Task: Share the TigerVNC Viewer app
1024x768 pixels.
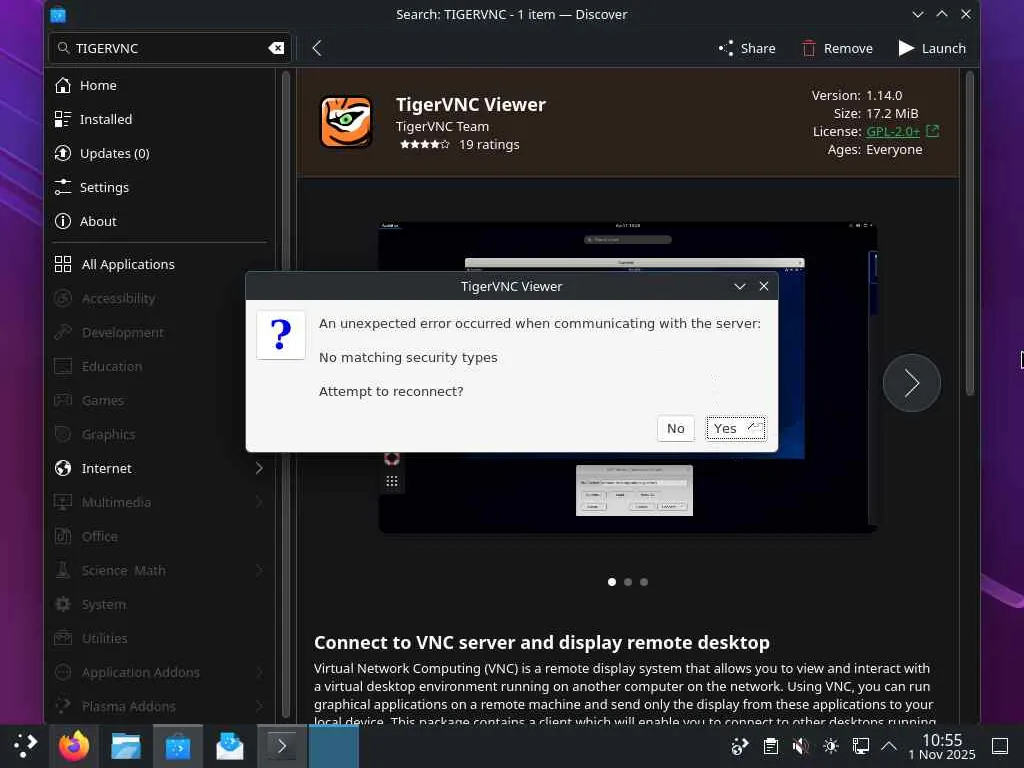Action: [x=747, y=48]
